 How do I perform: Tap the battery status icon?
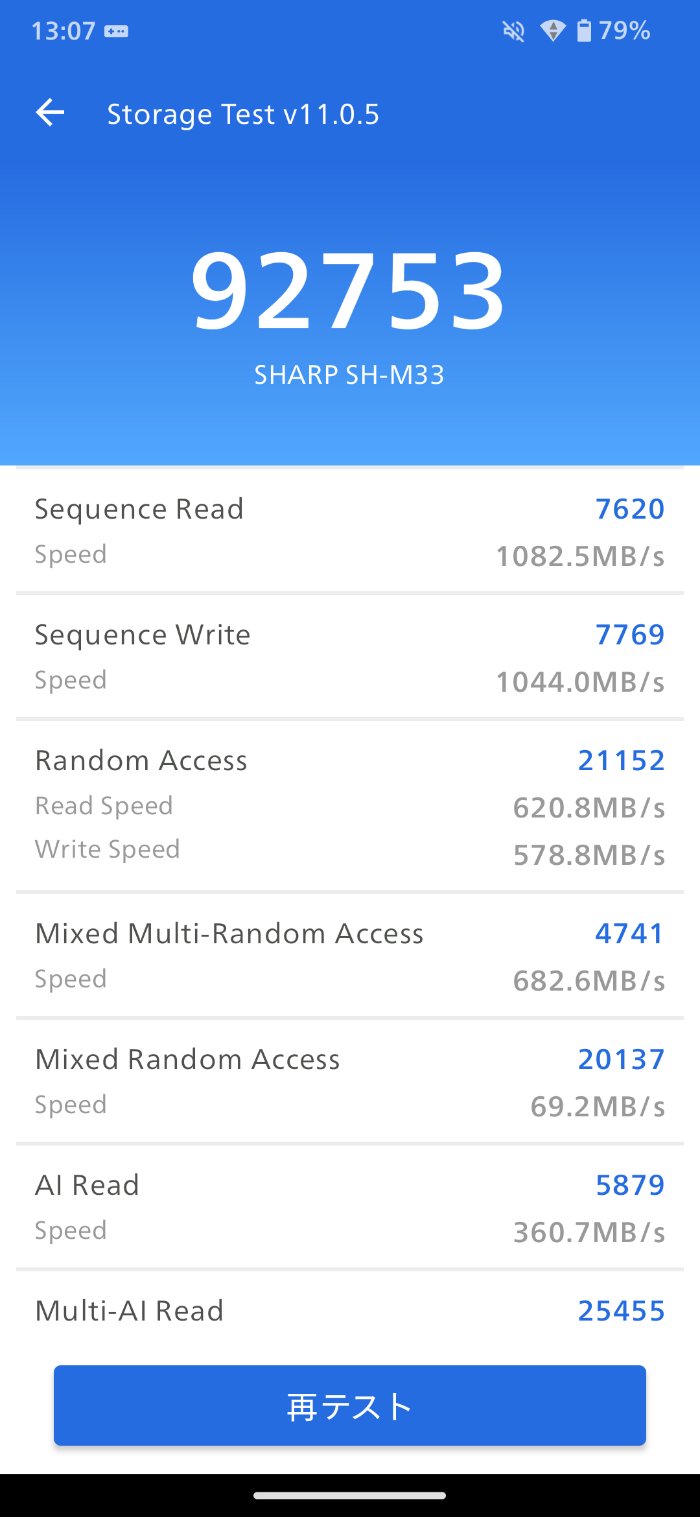[583, 31]
